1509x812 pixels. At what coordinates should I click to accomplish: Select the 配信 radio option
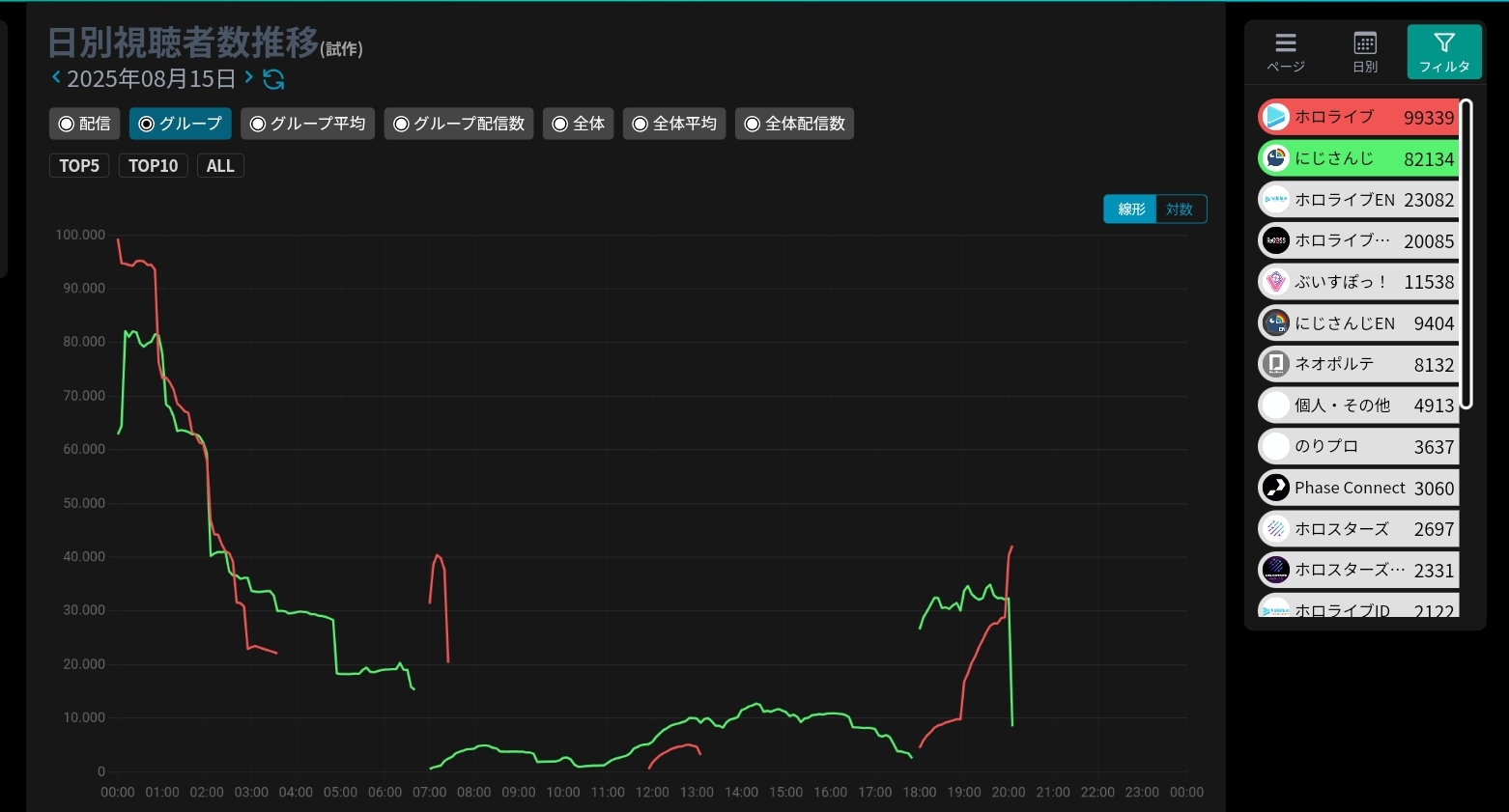[x=85, y=124]
